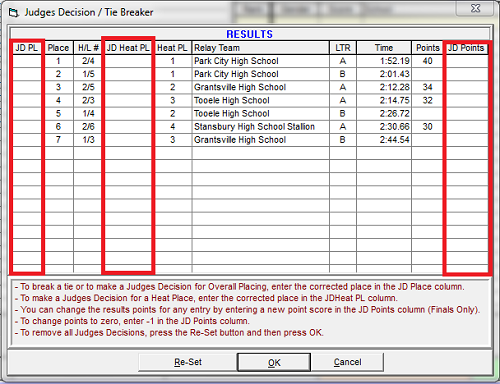Select Grantsville High School in place 3 row
500x384 pixels.
click(240, 87)
